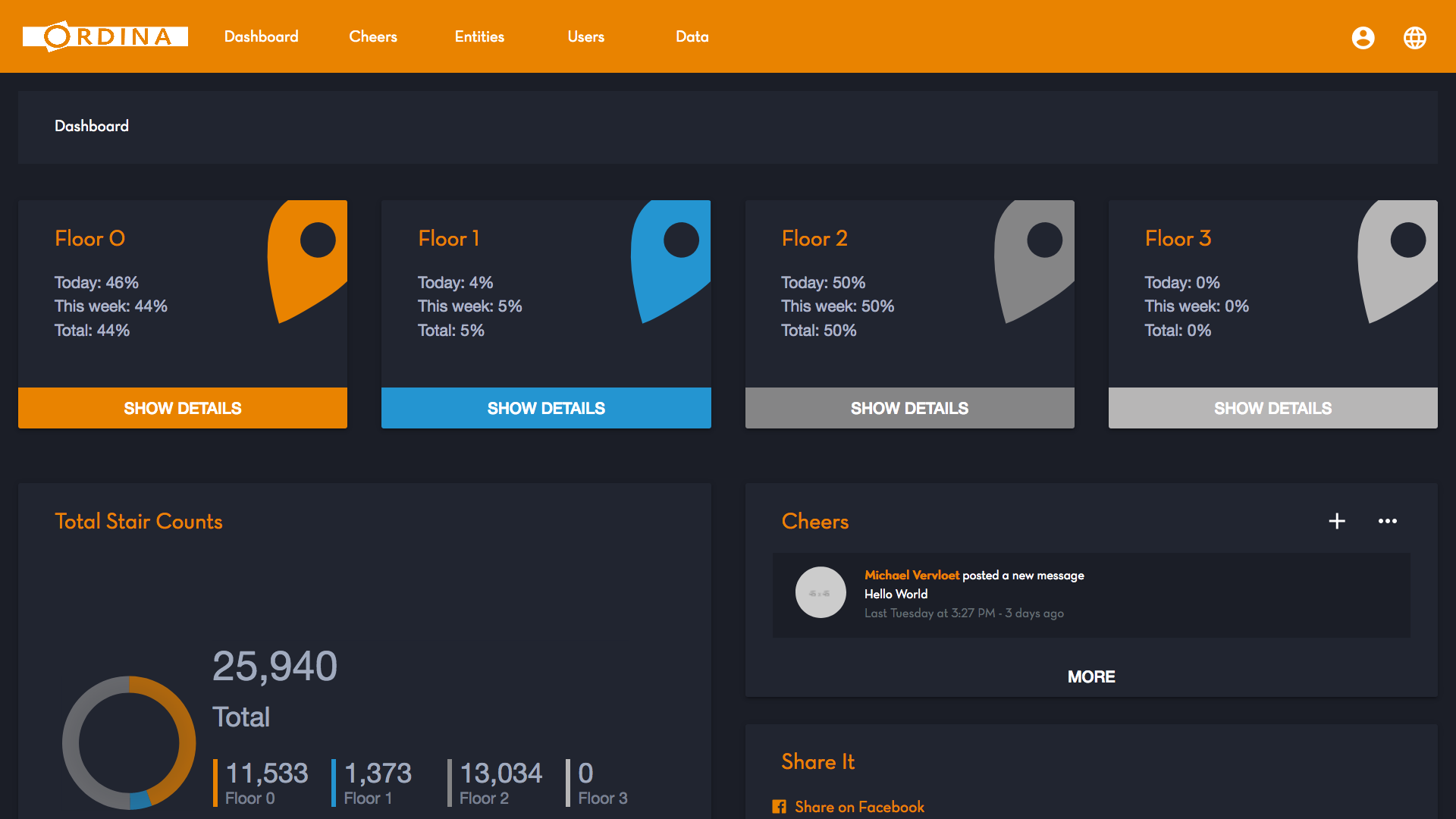
Task: Open the user account icon
Action: [1363, 37]
